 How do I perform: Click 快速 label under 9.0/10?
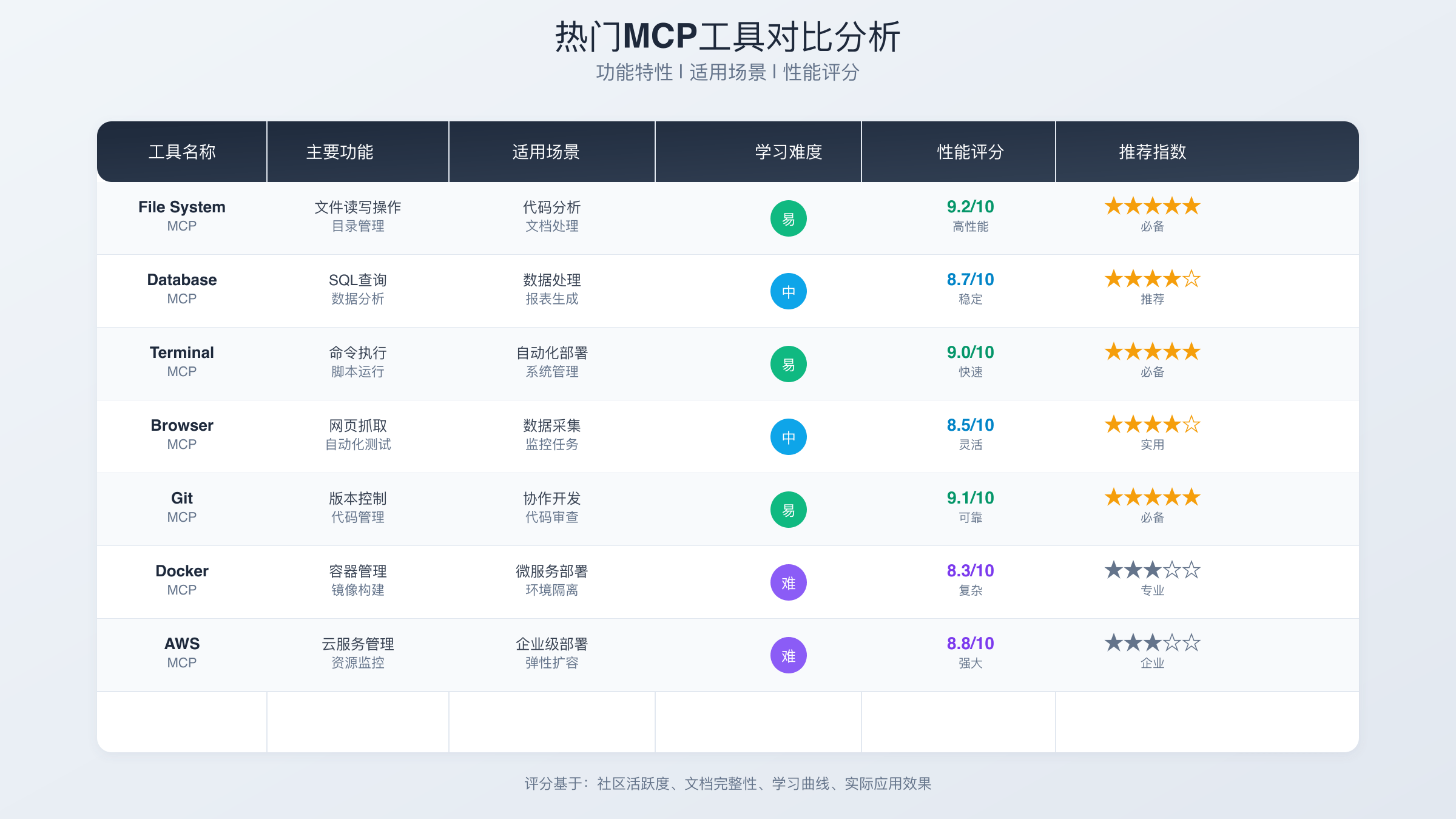pos(970,372)
